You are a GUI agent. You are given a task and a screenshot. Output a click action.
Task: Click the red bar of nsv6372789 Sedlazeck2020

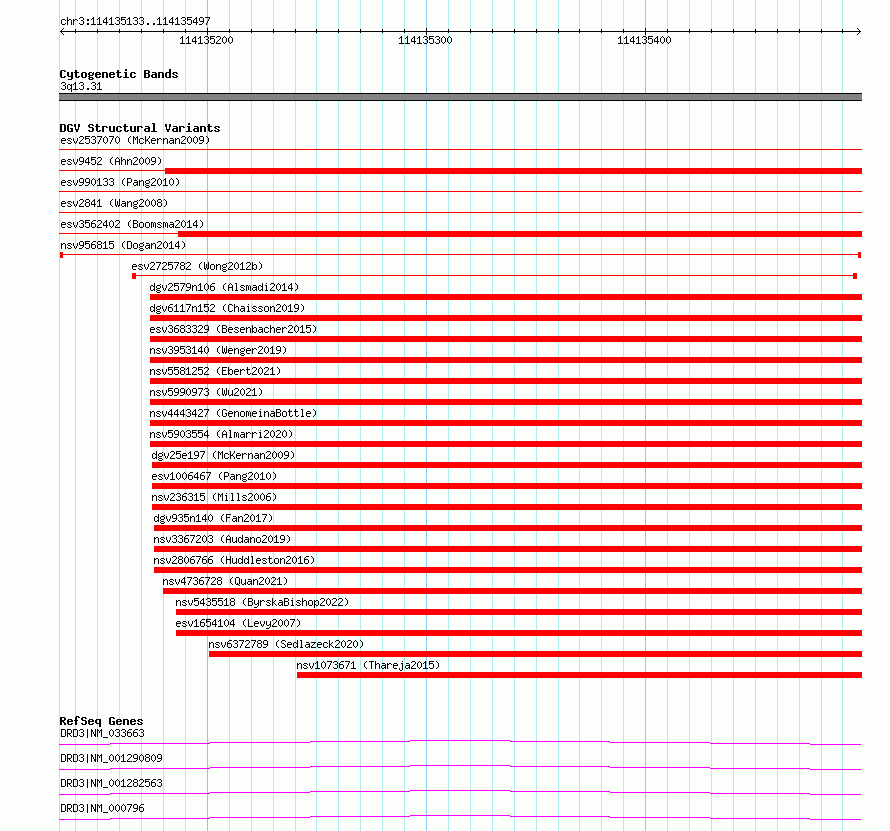pos(535,654)
